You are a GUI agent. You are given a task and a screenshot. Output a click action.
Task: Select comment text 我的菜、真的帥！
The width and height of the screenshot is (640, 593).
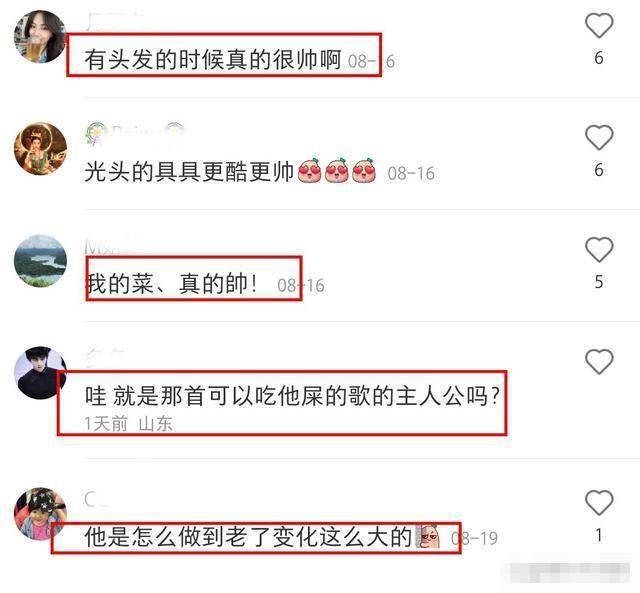[171, 283]
